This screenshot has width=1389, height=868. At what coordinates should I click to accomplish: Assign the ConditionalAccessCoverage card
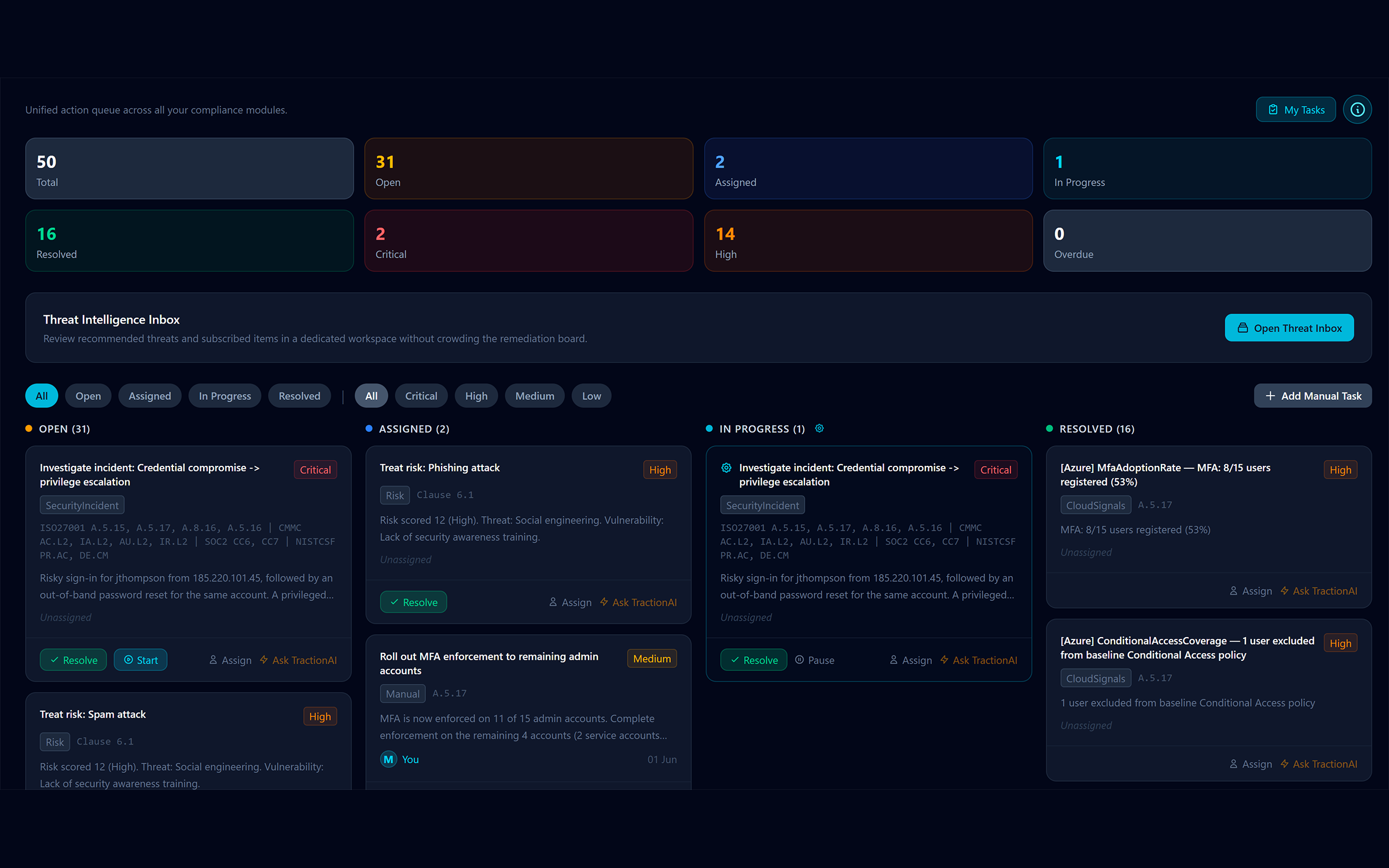[x=1251, y=764]
